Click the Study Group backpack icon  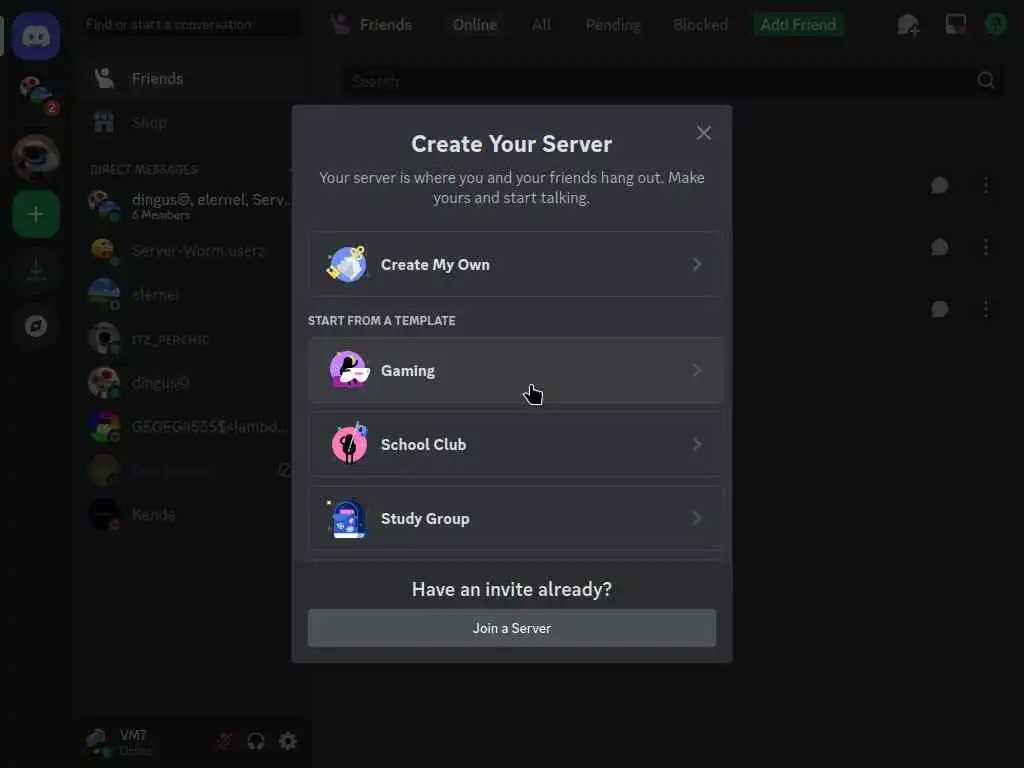click(348, 518)
